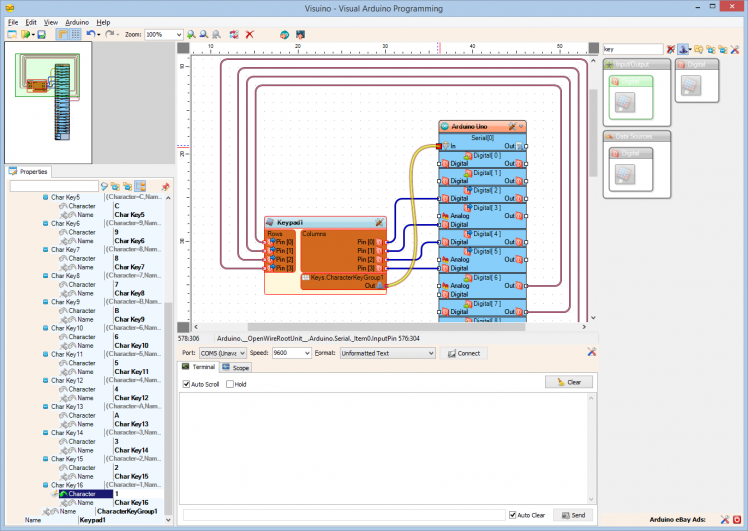The height and width of the screenshot is (531, 748).
Task: Click the Connect button
Action: pos(464,353)
